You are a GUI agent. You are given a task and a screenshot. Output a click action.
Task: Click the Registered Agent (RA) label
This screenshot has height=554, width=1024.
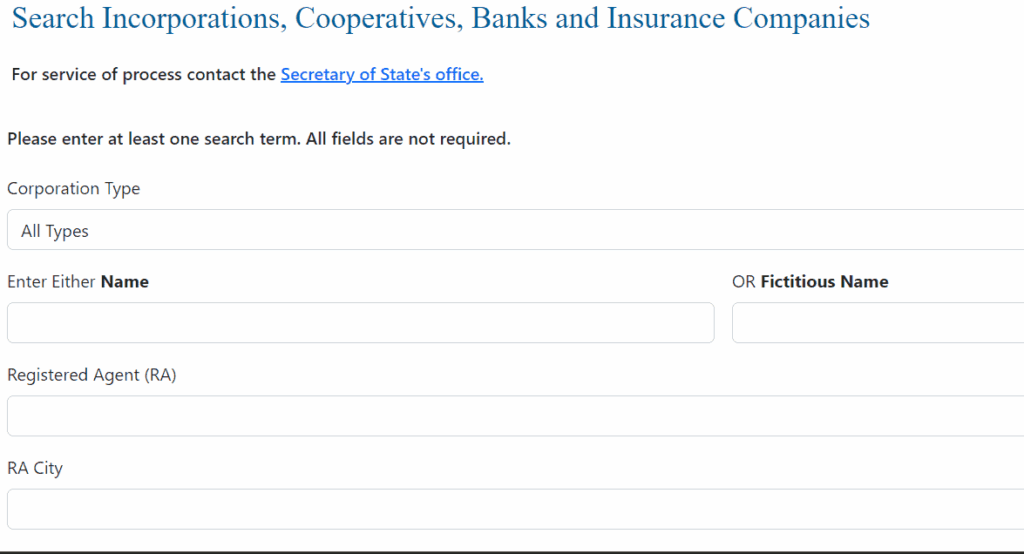(x=91, y=375)
